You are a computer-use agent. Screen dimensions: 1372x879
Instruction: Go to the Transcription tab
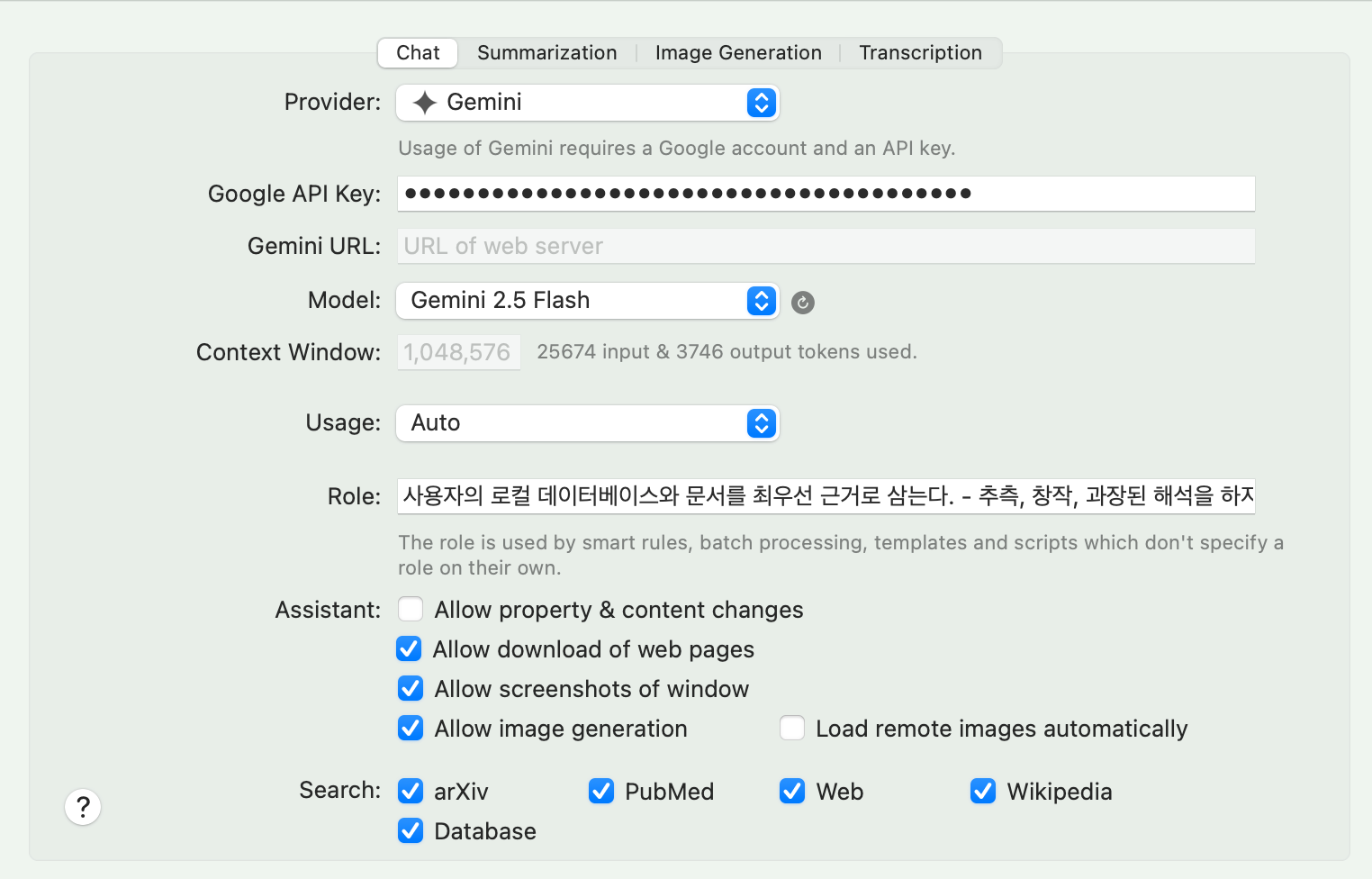coord(920,53)
